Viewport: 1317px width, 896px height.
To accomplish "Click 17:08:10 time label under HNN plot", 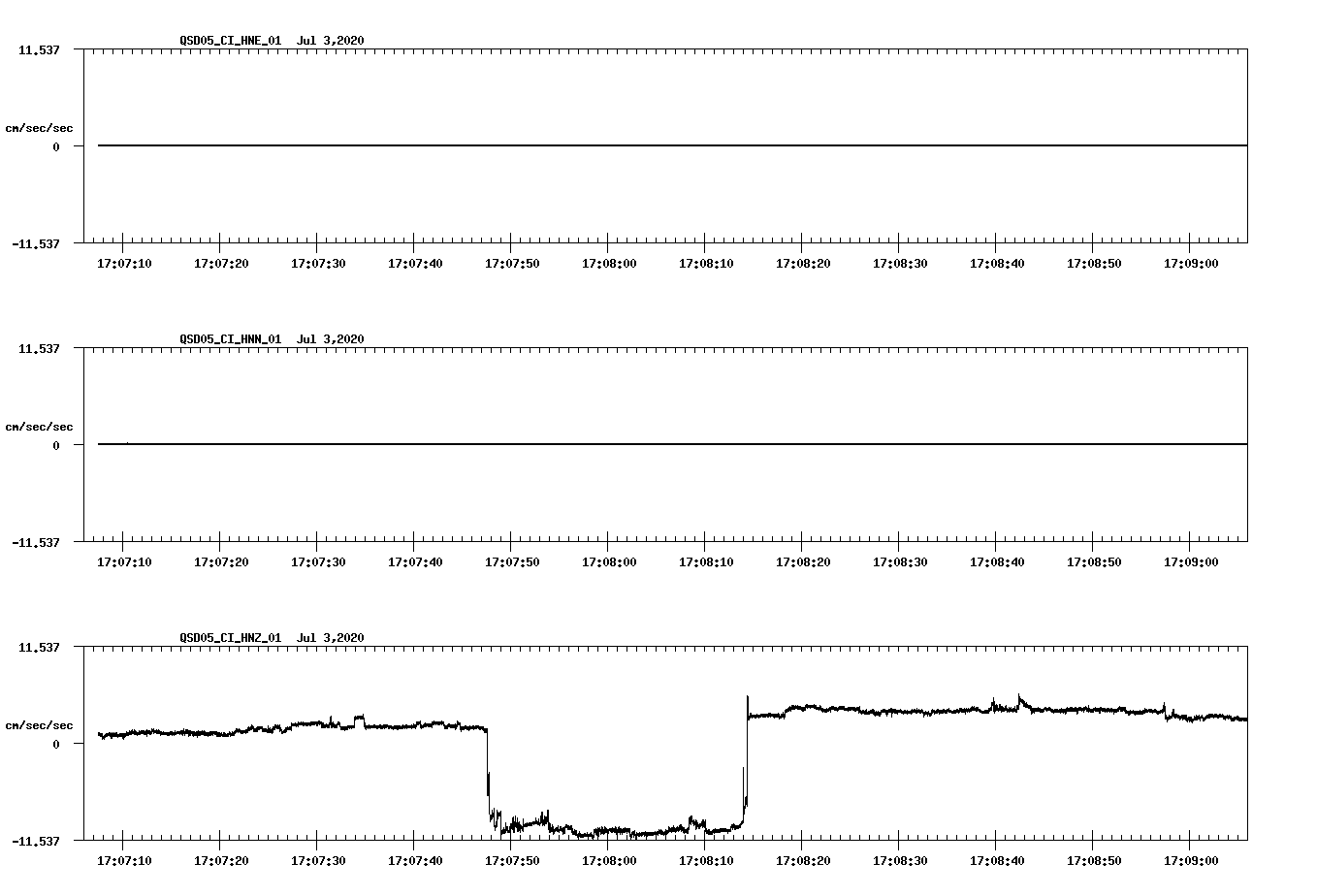I will 706,561.
